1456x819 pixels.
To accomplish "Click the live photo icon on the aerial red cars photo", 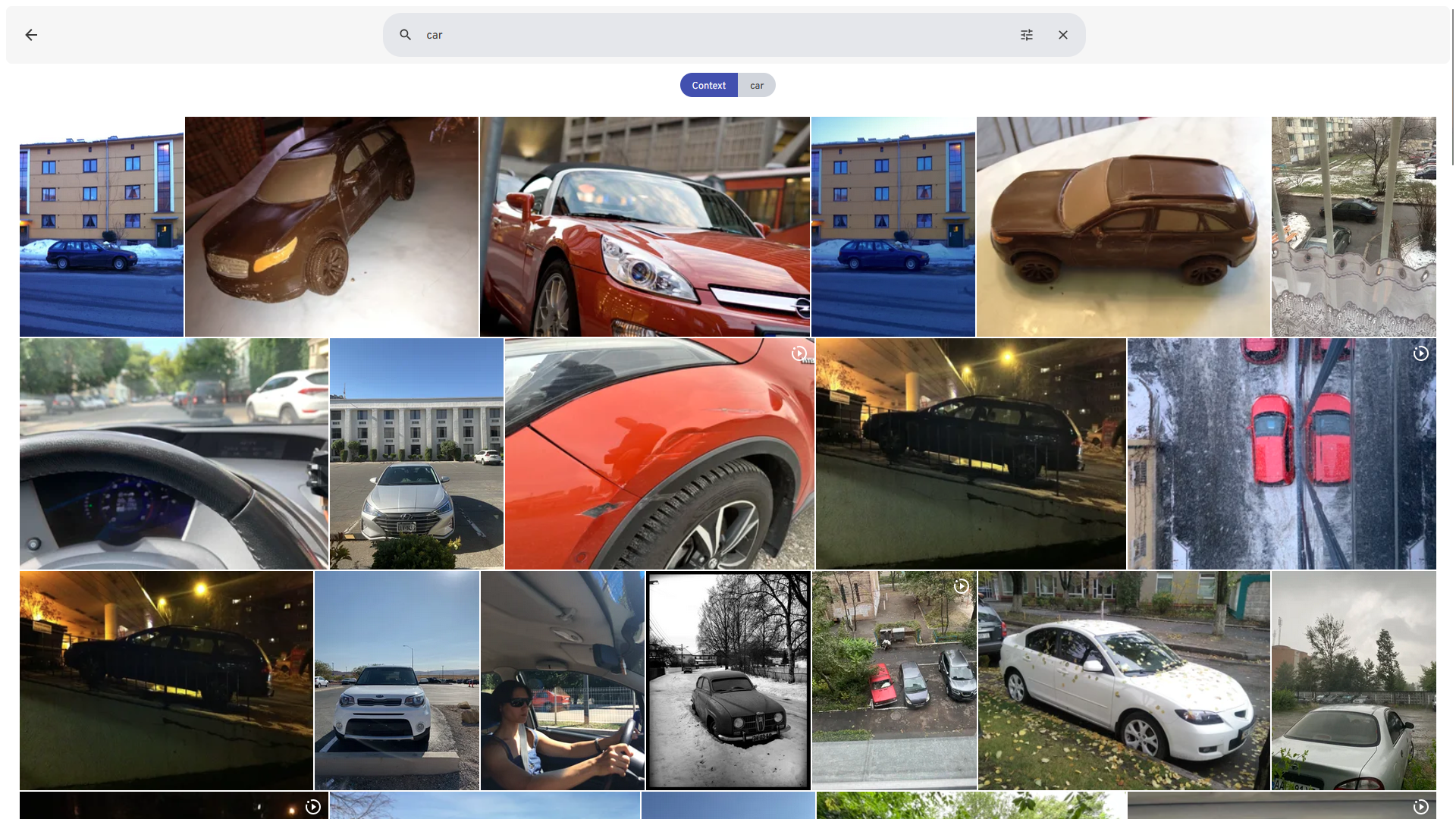I will pyautogui.click(x=1421, y=353).
